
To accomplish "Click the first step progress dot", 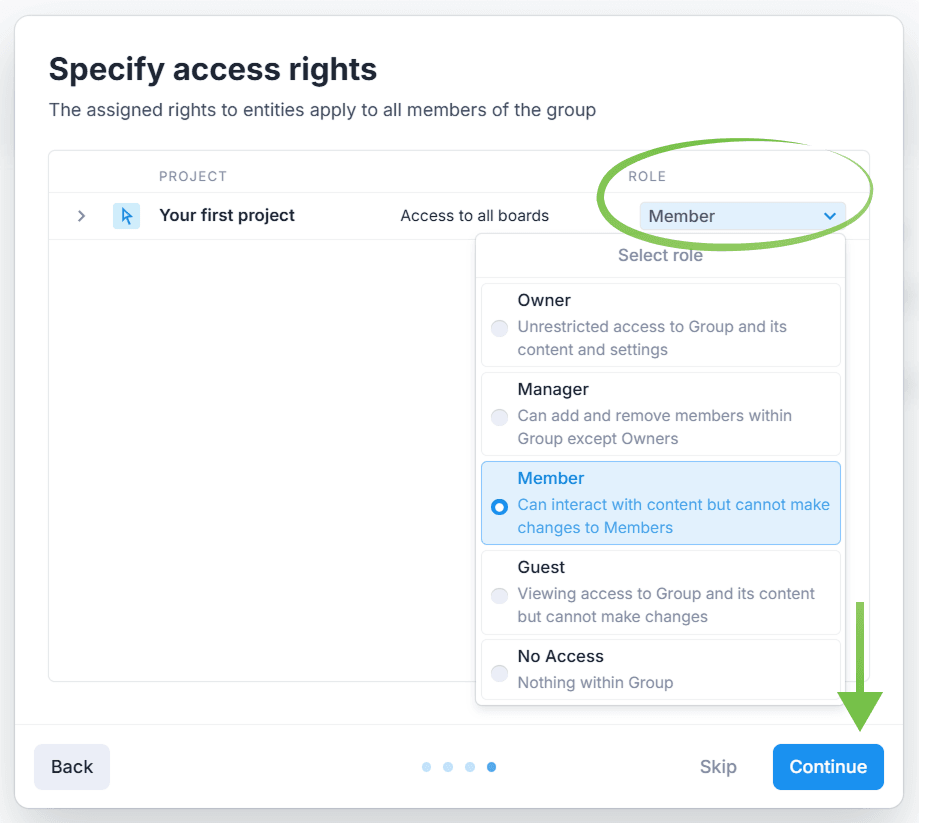I will (x=426, y=767).
